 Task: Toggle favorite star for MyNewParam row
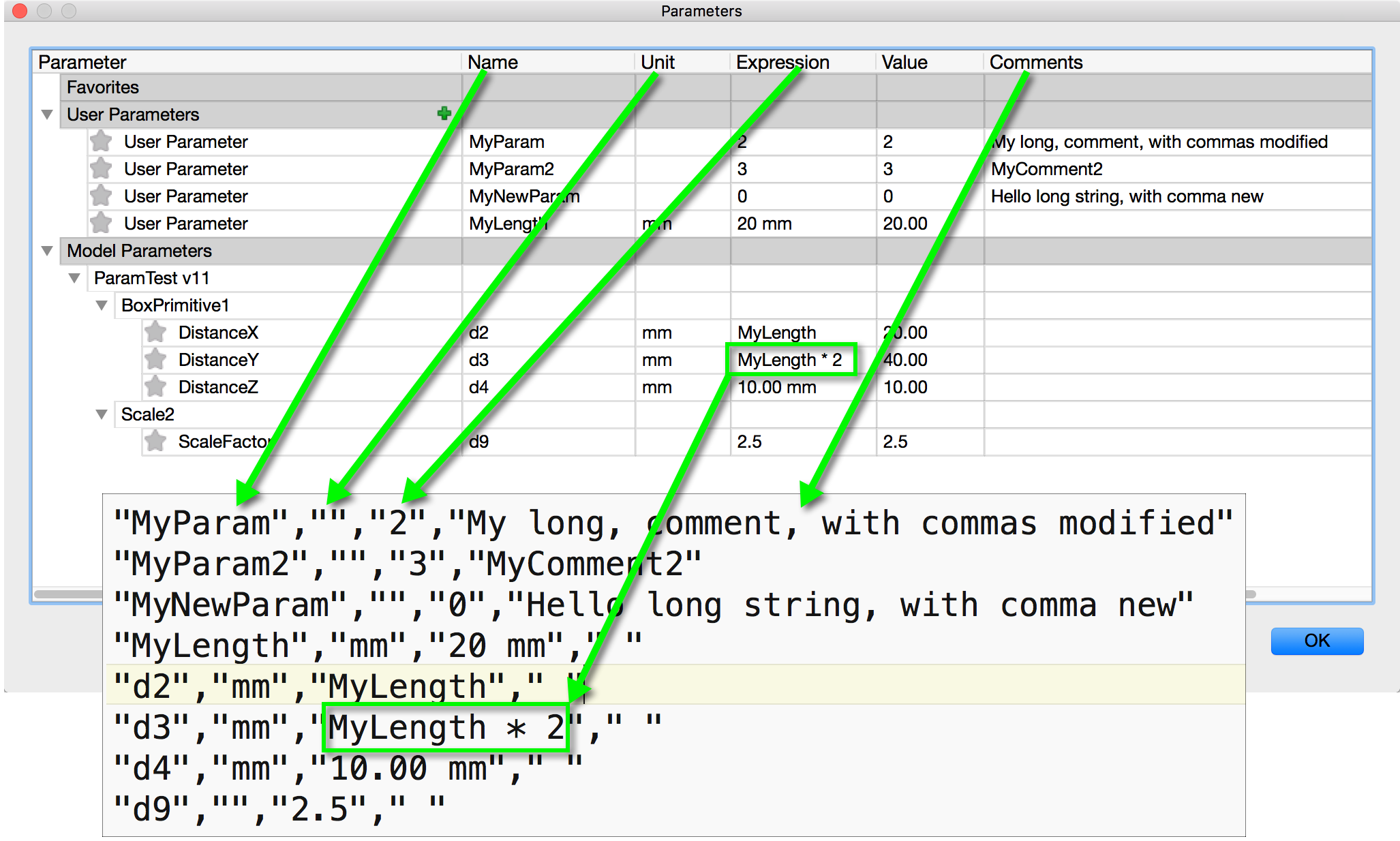click(101, 196)
